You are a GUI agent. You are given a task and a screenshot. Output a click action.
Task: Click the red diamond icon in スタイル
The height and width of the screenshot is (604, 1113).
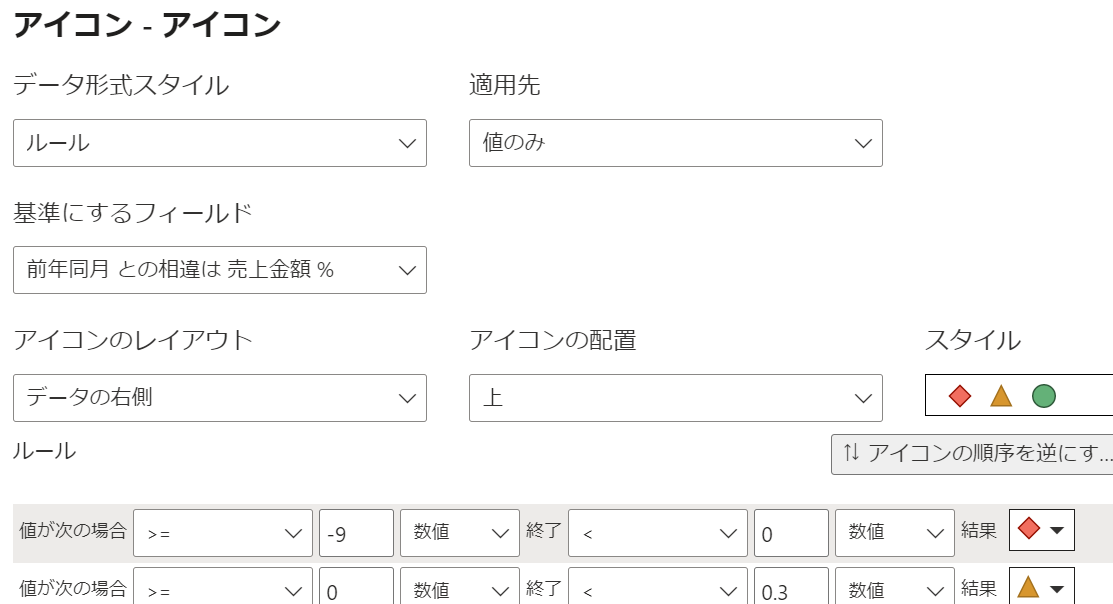960,397
